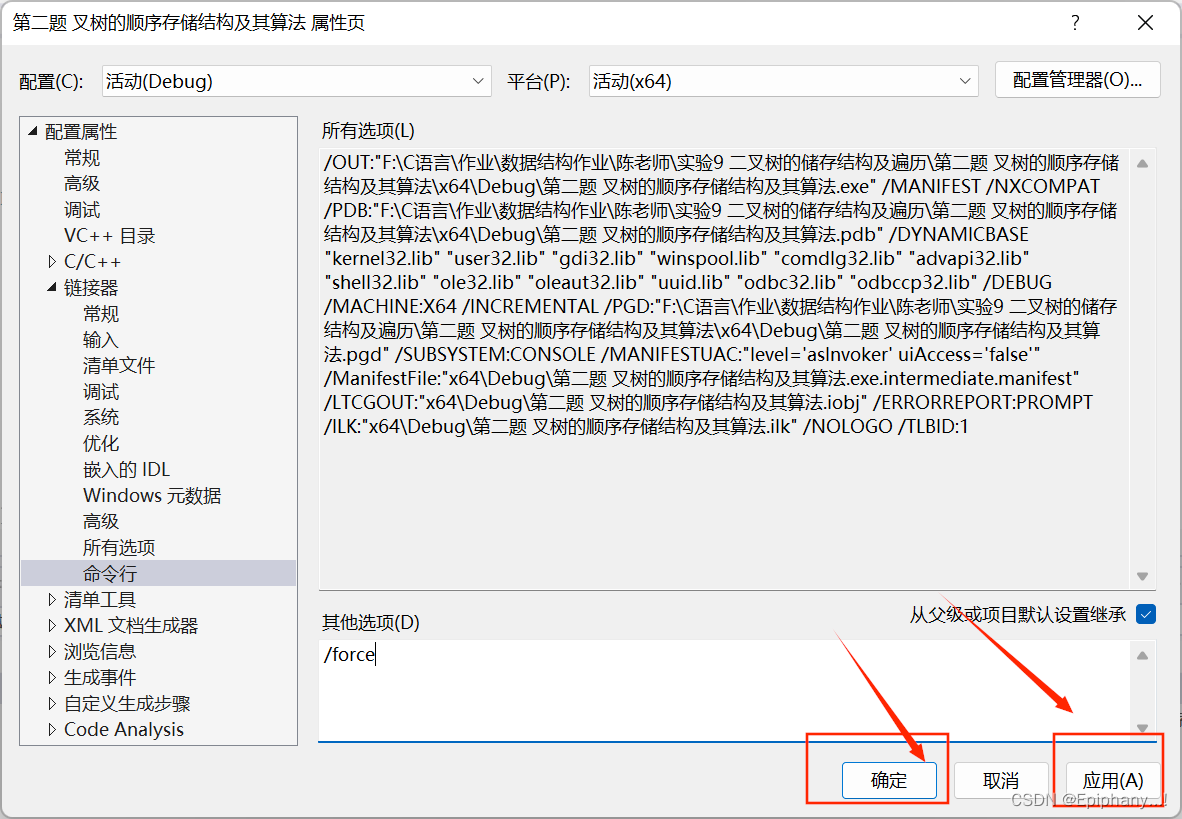Open the 配置管理器(O) configuration manager
The height and width of the screenshot is (819, 1182).
(x=1077, y=81)
